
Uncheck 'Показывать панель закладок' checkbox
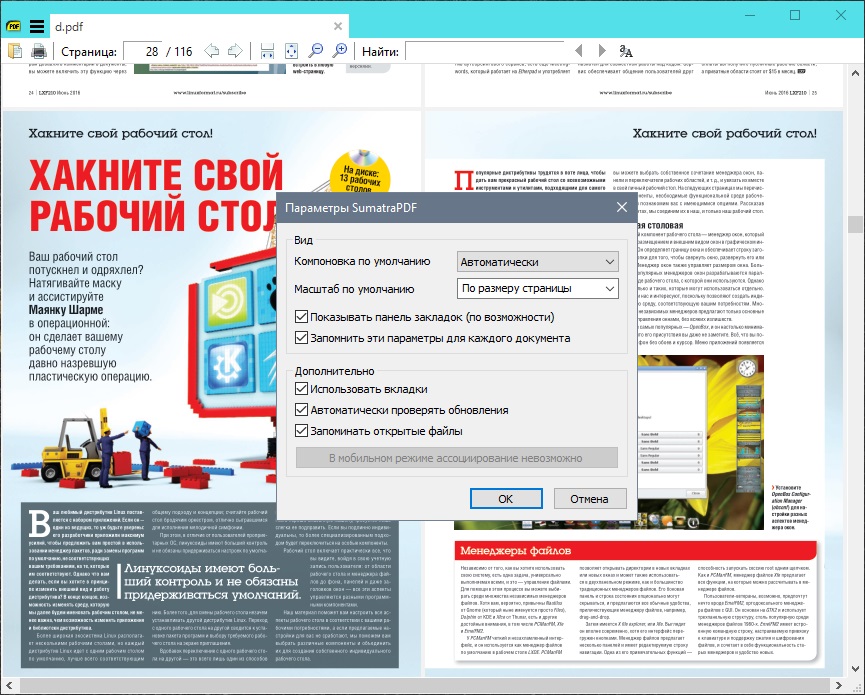point(303,317)
